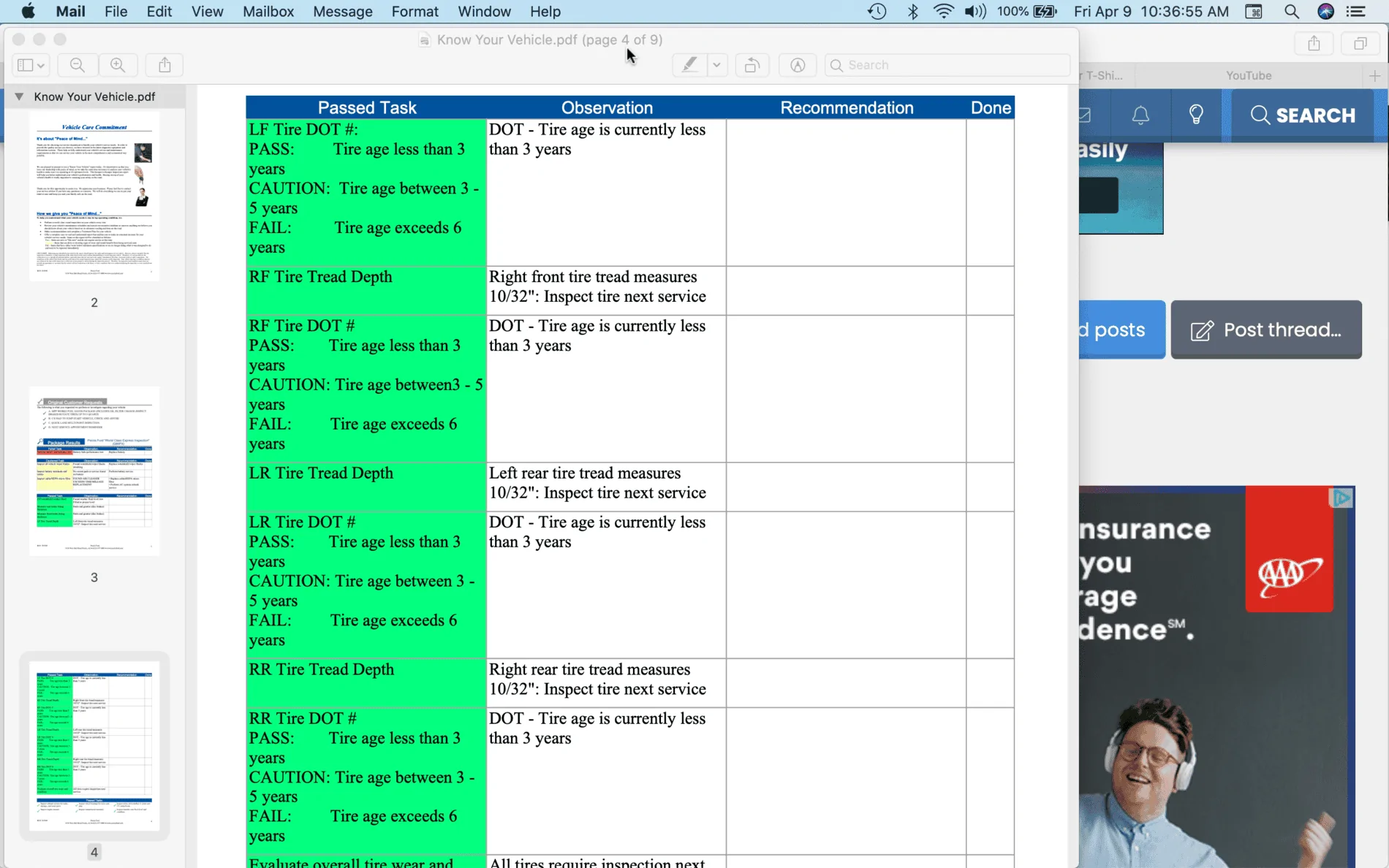Image resolution: width=1389 pixels, height=868 pixels.
Task: Click the date and time in menu bar
Action: (1151, 12)
